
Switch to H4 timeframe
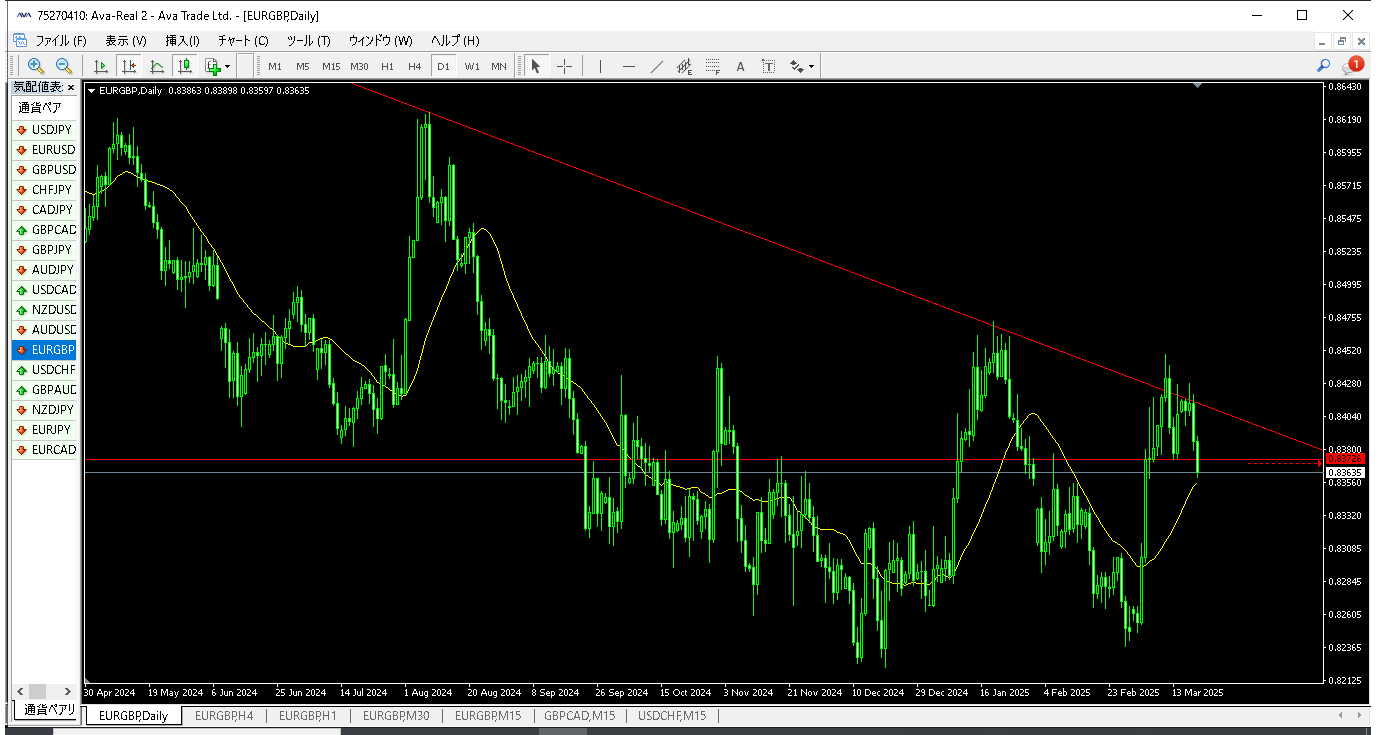415,66
